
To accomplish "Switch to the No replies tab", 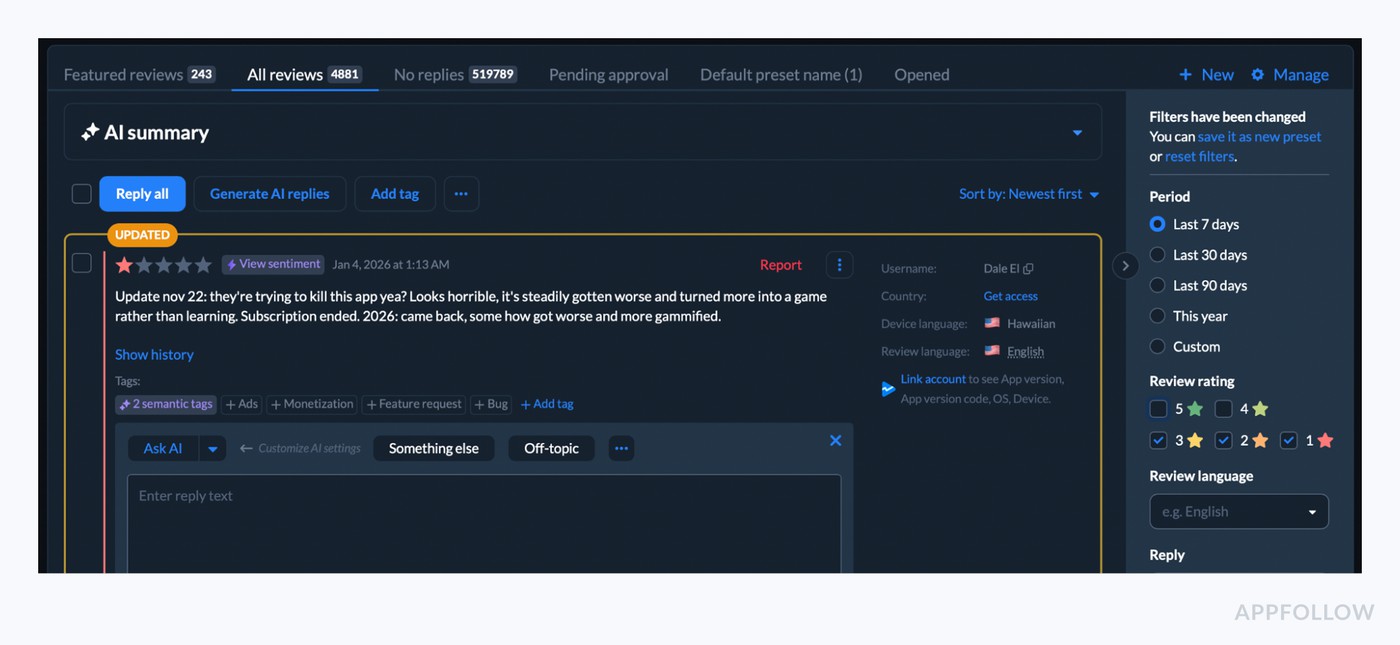I will tap(429, 74).
